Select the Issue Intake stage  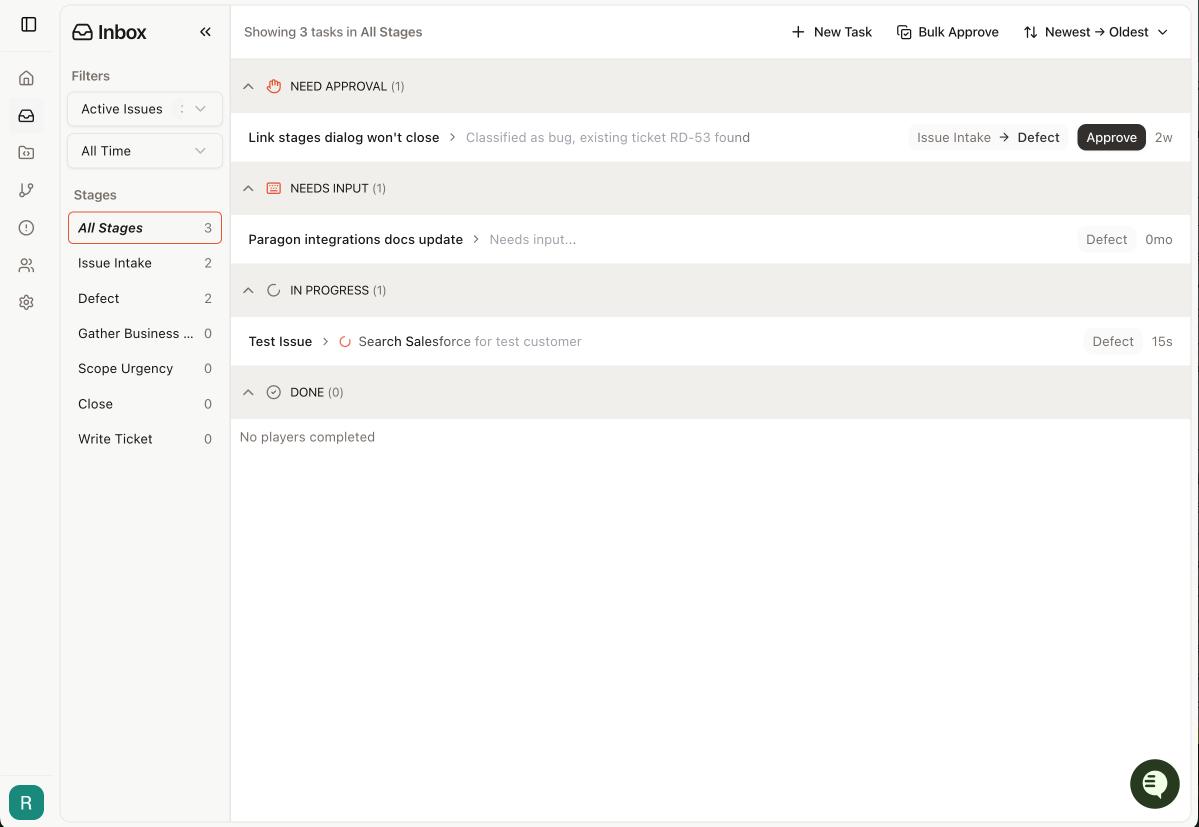pyautogui.click(x=113, y=262)
